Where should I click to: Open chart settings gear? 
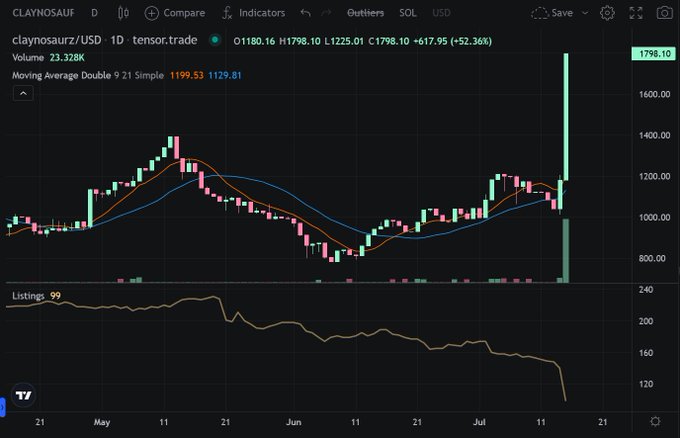(x=607, y=13)
